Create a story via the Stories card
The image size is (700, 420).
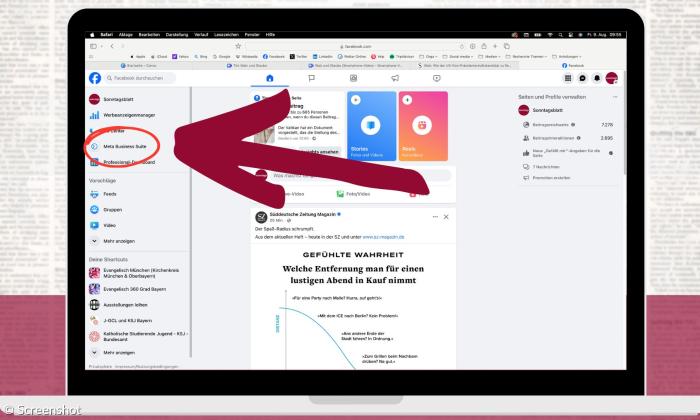pyautogui.click(x=371, y=126)
